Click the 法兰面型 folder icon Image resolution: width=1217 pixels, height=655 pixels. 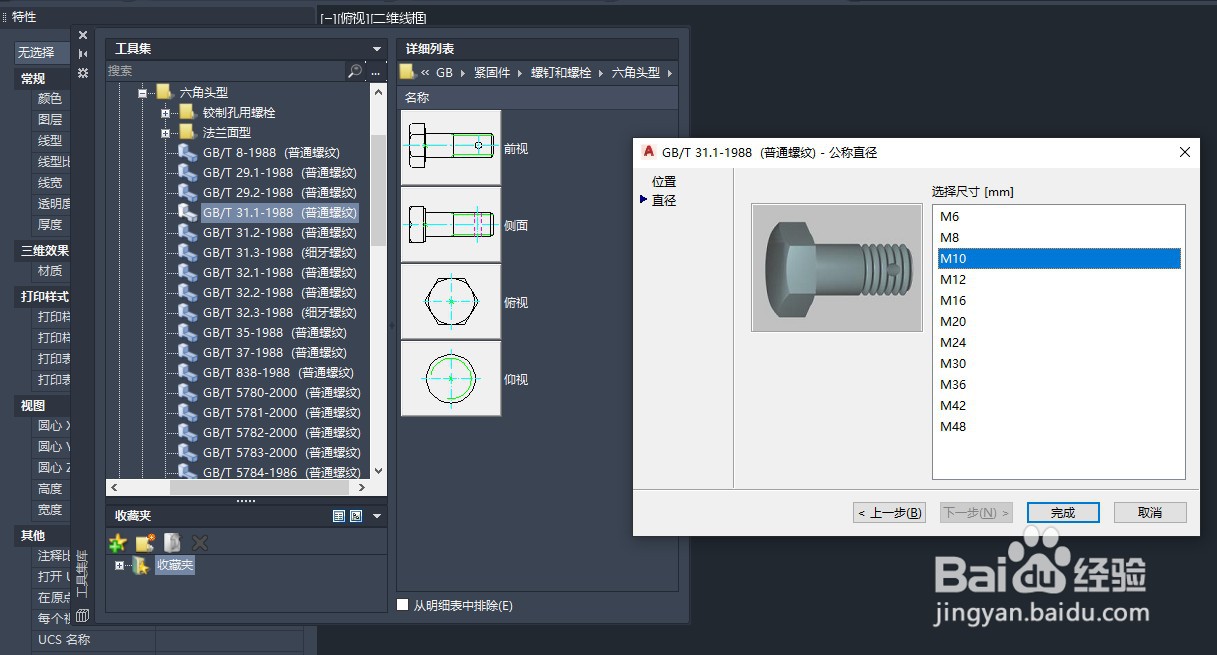(187, 132)
